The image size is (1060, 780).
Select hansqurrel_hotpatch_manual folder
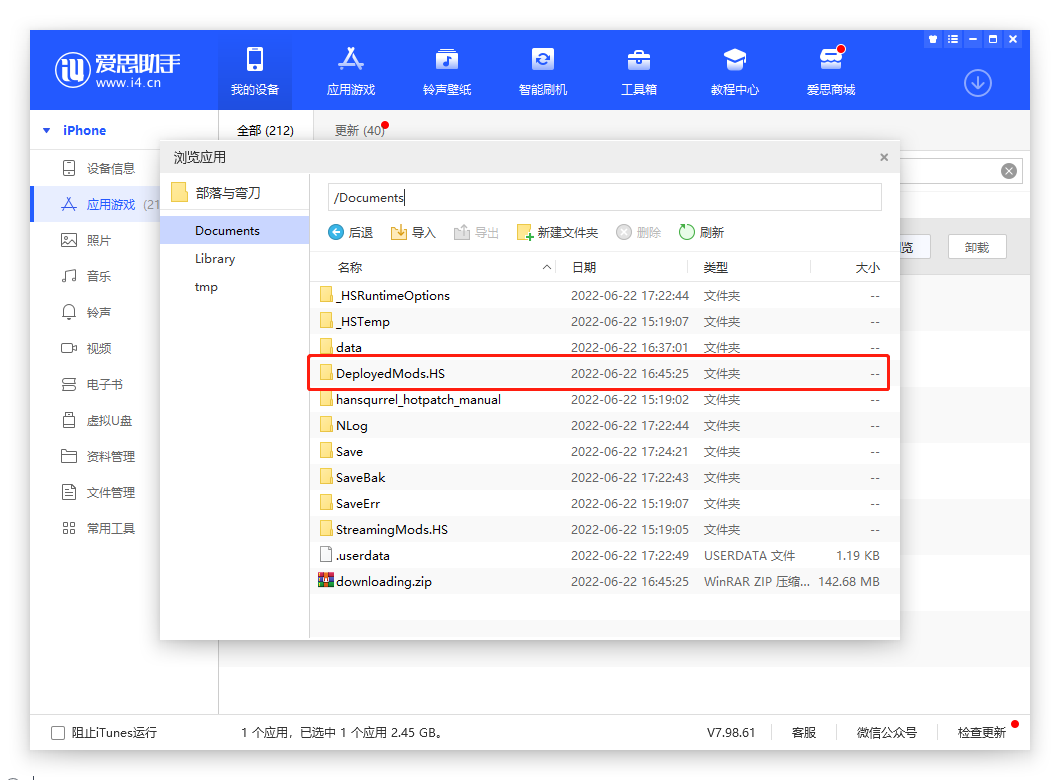coord(604,399)
